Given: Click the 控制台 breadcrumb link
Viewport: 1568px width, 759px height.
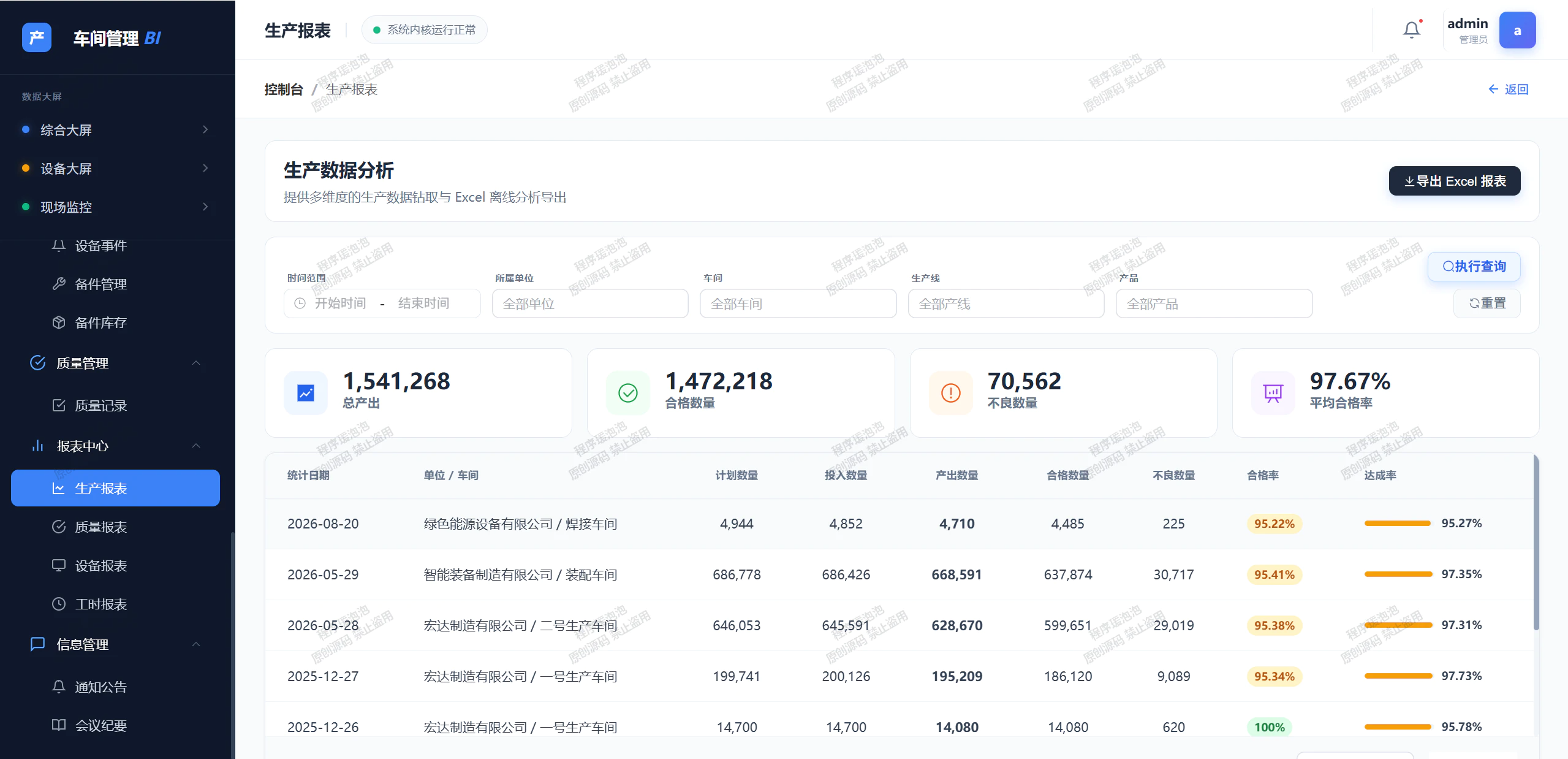Looking at the screenshot, I should click(x=283, y=89).
